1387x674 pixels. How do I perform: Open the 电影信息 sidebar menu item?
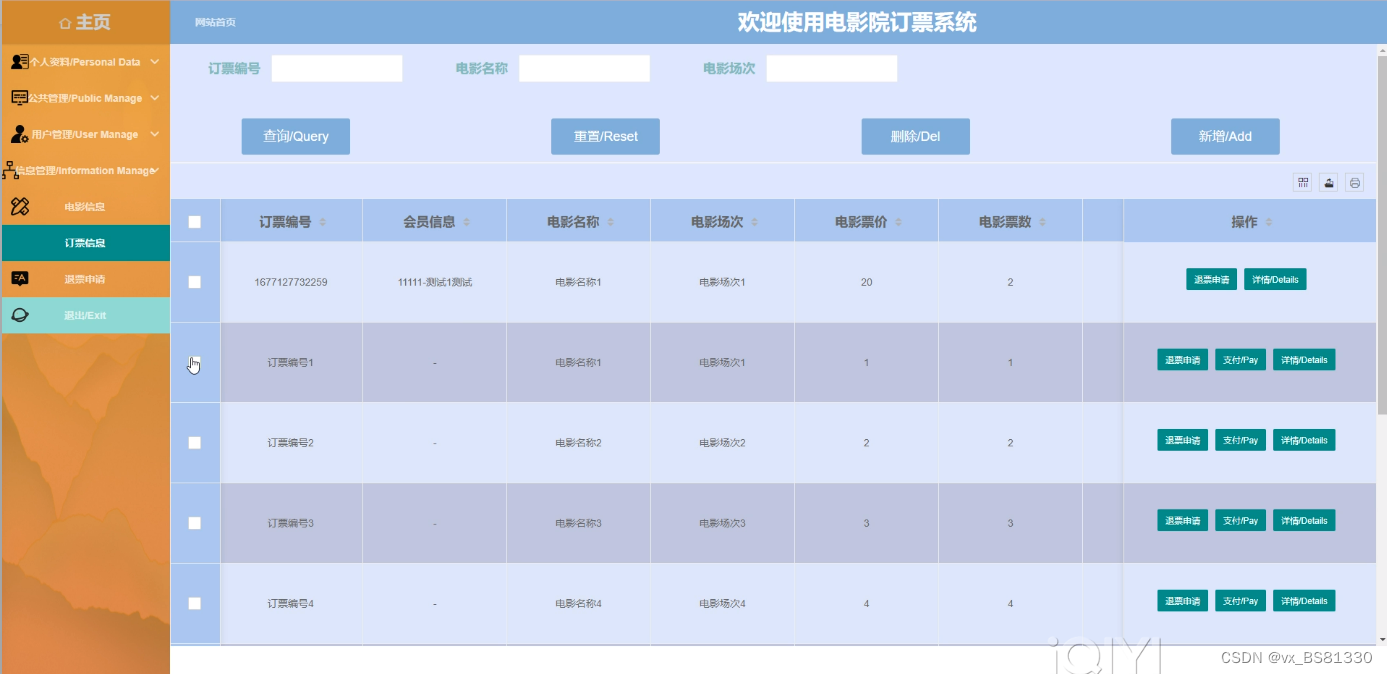click(85, 207)
